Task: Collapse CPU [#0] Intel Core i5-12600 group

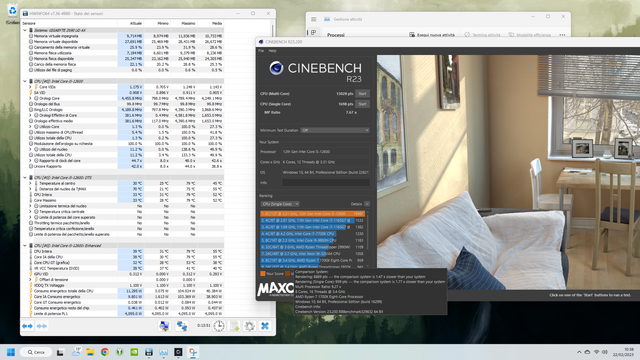Action: coord(25,81)
